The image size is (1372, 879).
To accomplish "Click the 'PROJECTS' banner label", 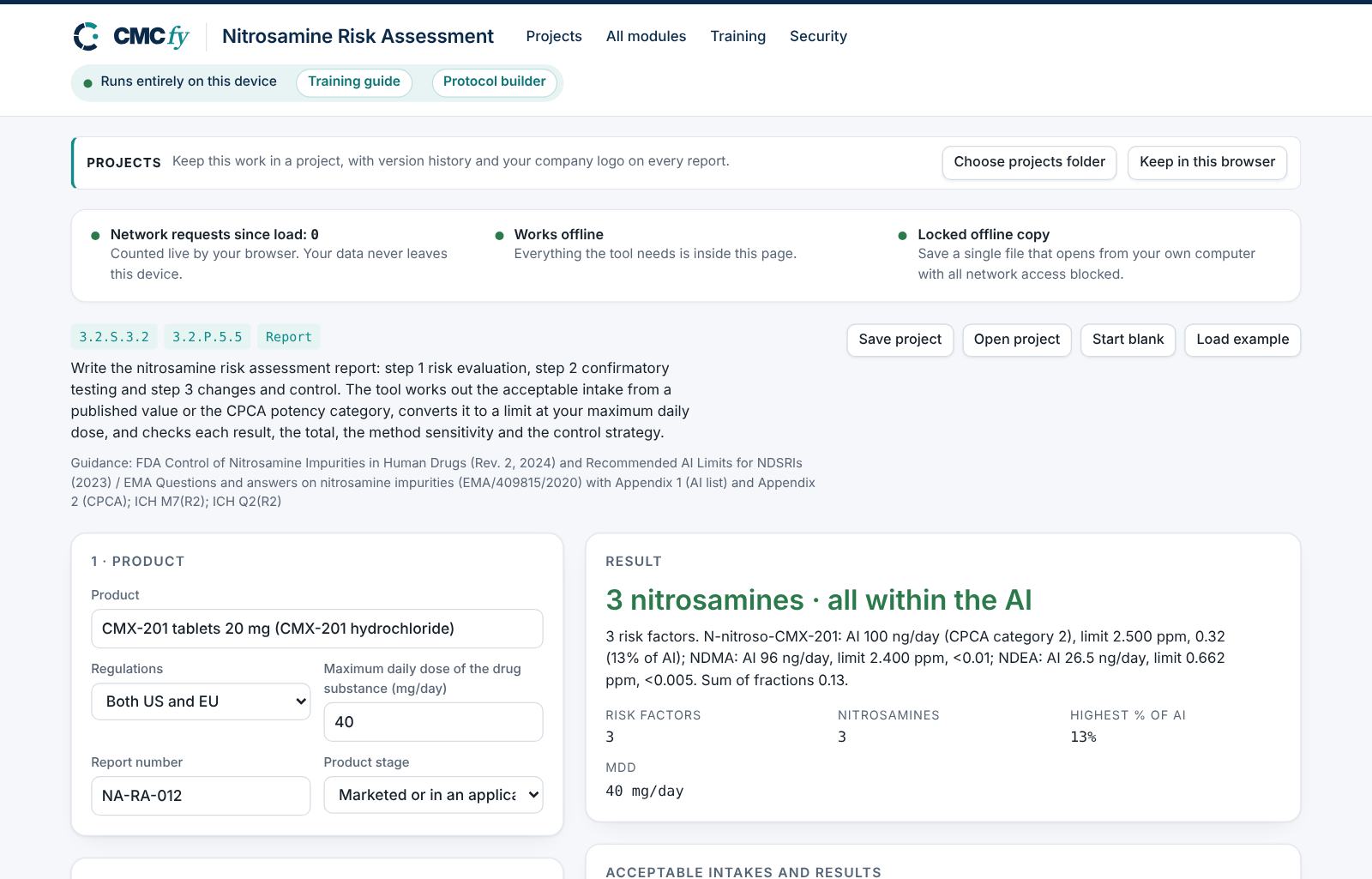I will coord(123,163).
